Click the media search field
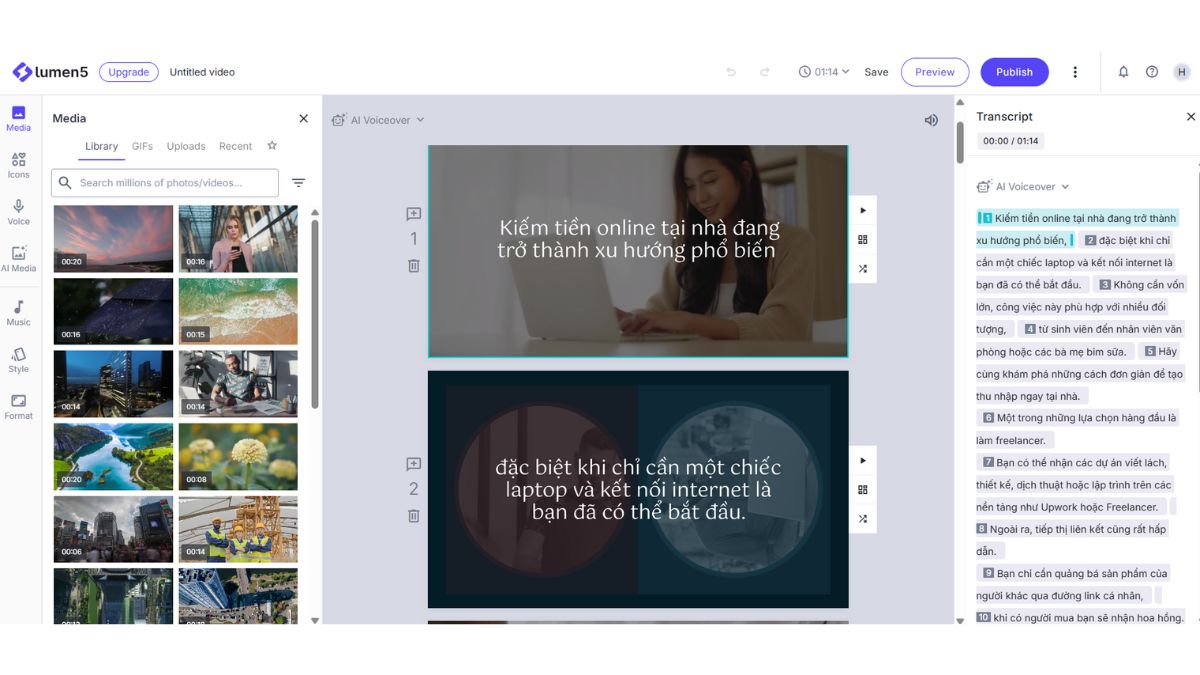This screenshot has height=675, width=1200. click(165, 183)
